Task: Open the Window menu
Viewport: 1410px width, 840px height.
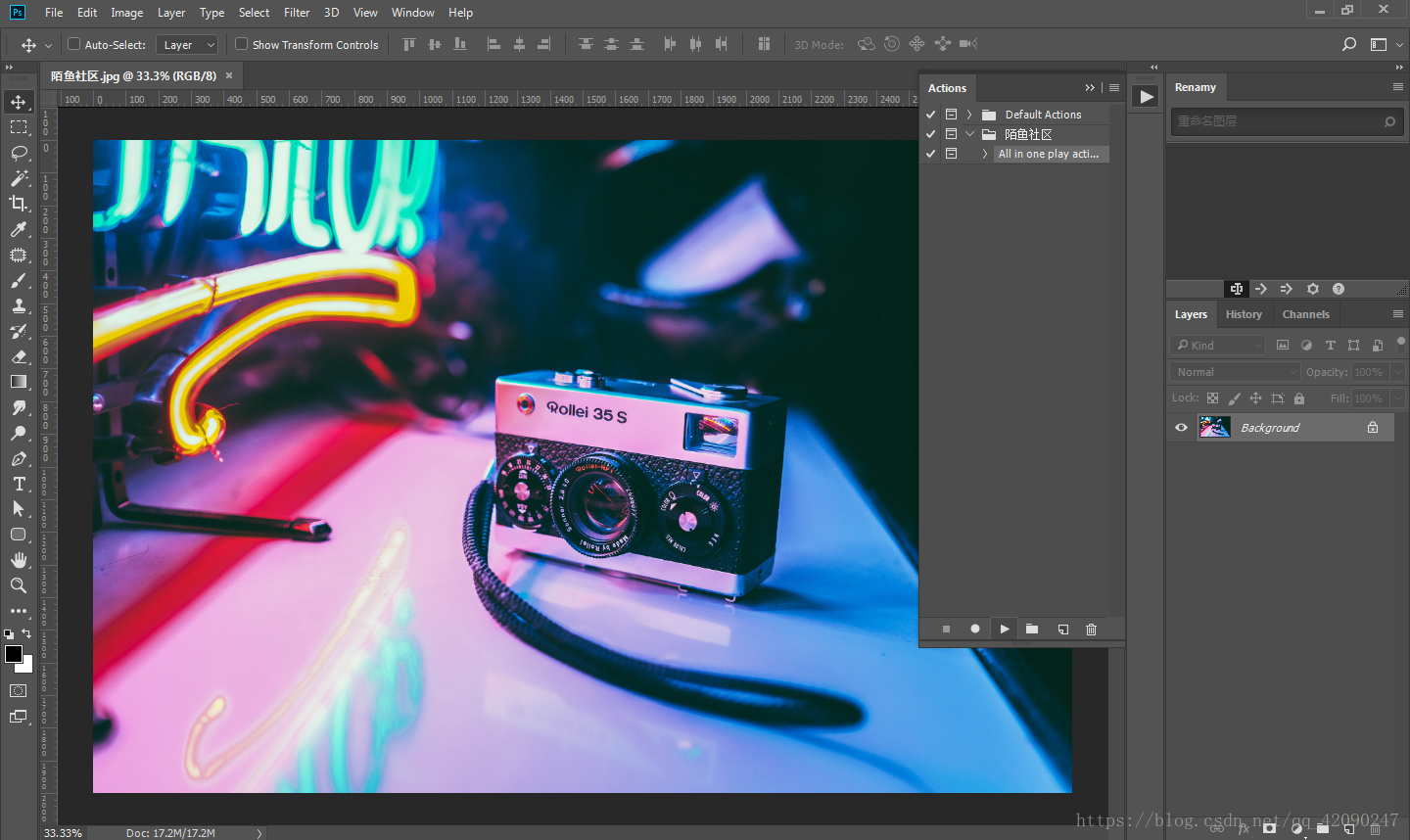Action: pos(412,13)
